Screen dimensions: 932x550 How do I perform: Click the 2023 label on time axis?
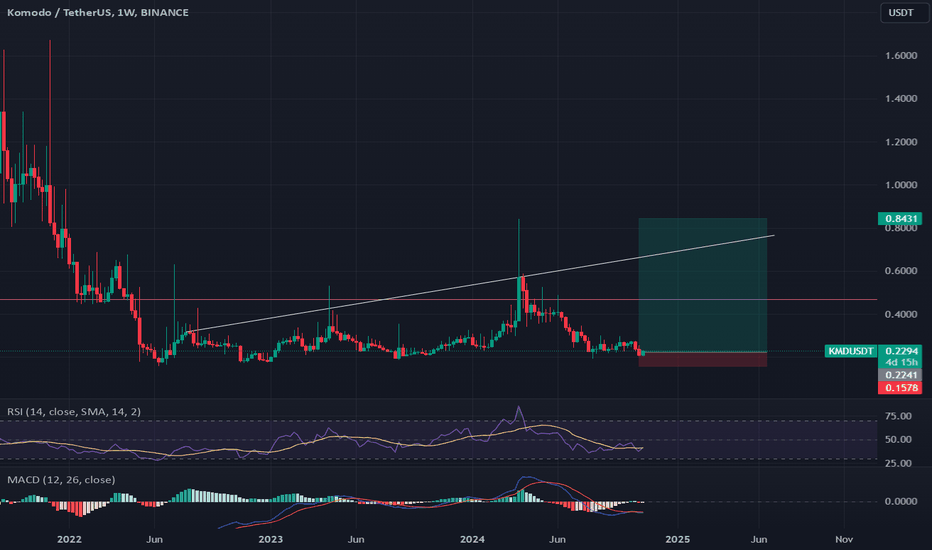[x=270, y=539]
